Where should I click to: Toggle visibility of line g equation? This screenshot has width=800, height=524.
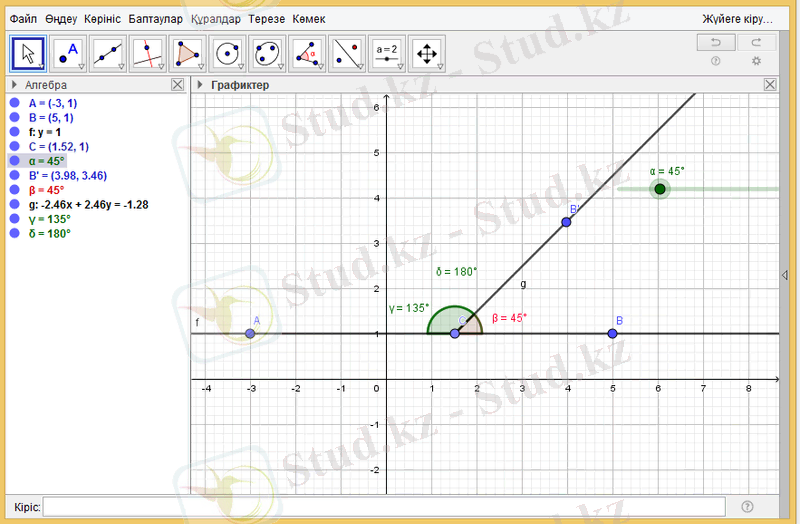point(14,205)
